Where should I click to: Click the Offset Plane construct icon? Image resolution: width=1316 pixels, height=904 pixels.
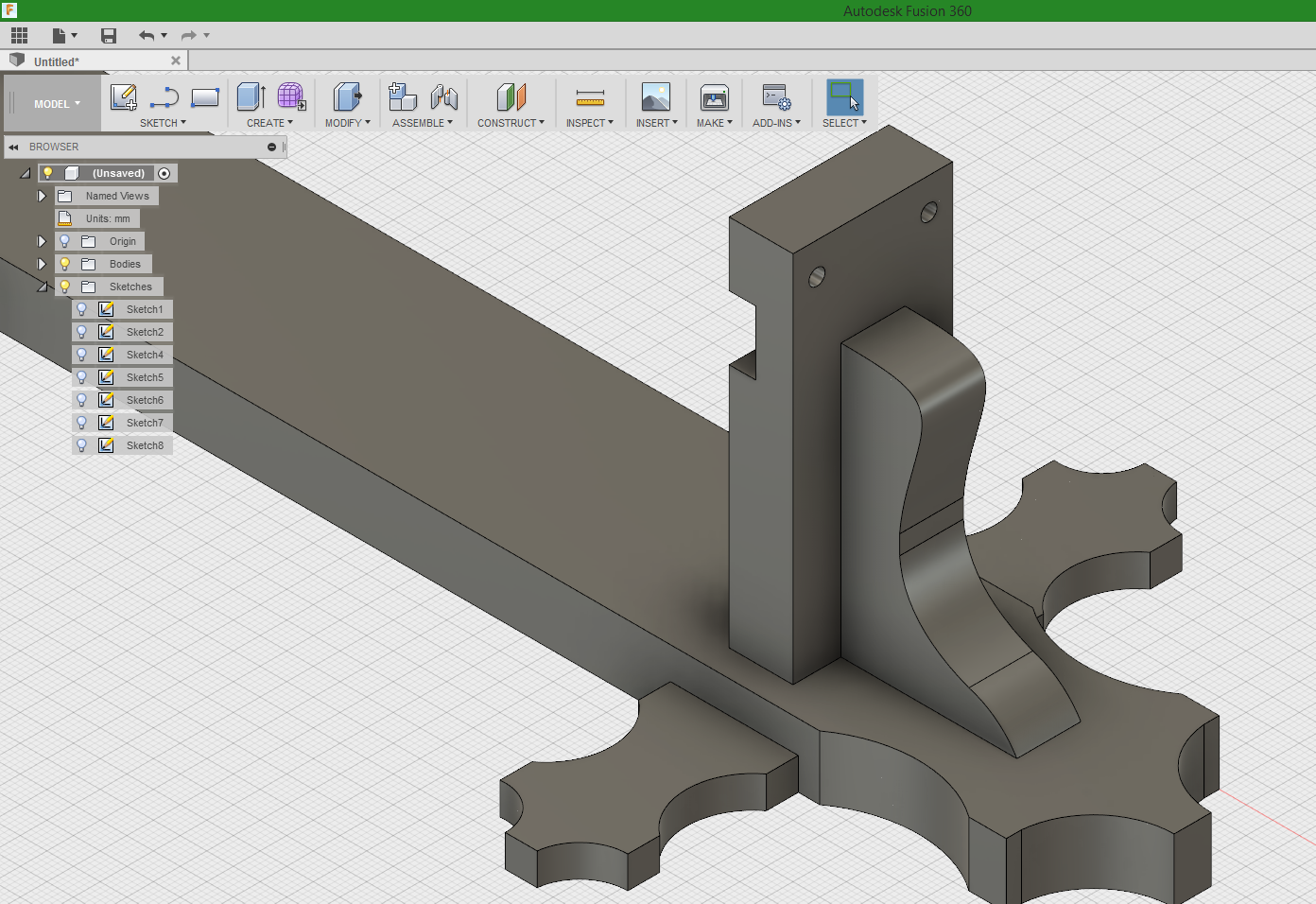pos(511,97)
